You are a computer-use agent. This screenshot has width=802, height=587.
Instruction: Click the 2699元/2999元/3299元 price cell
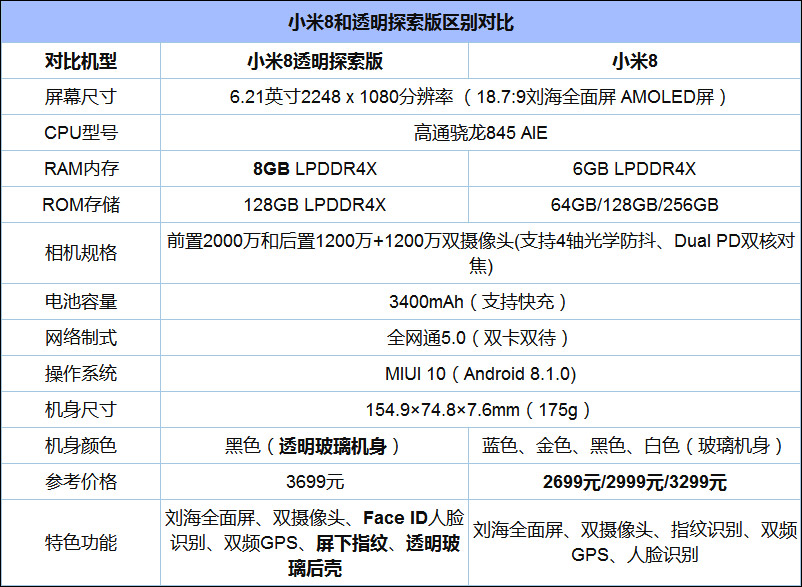[635, 482]
